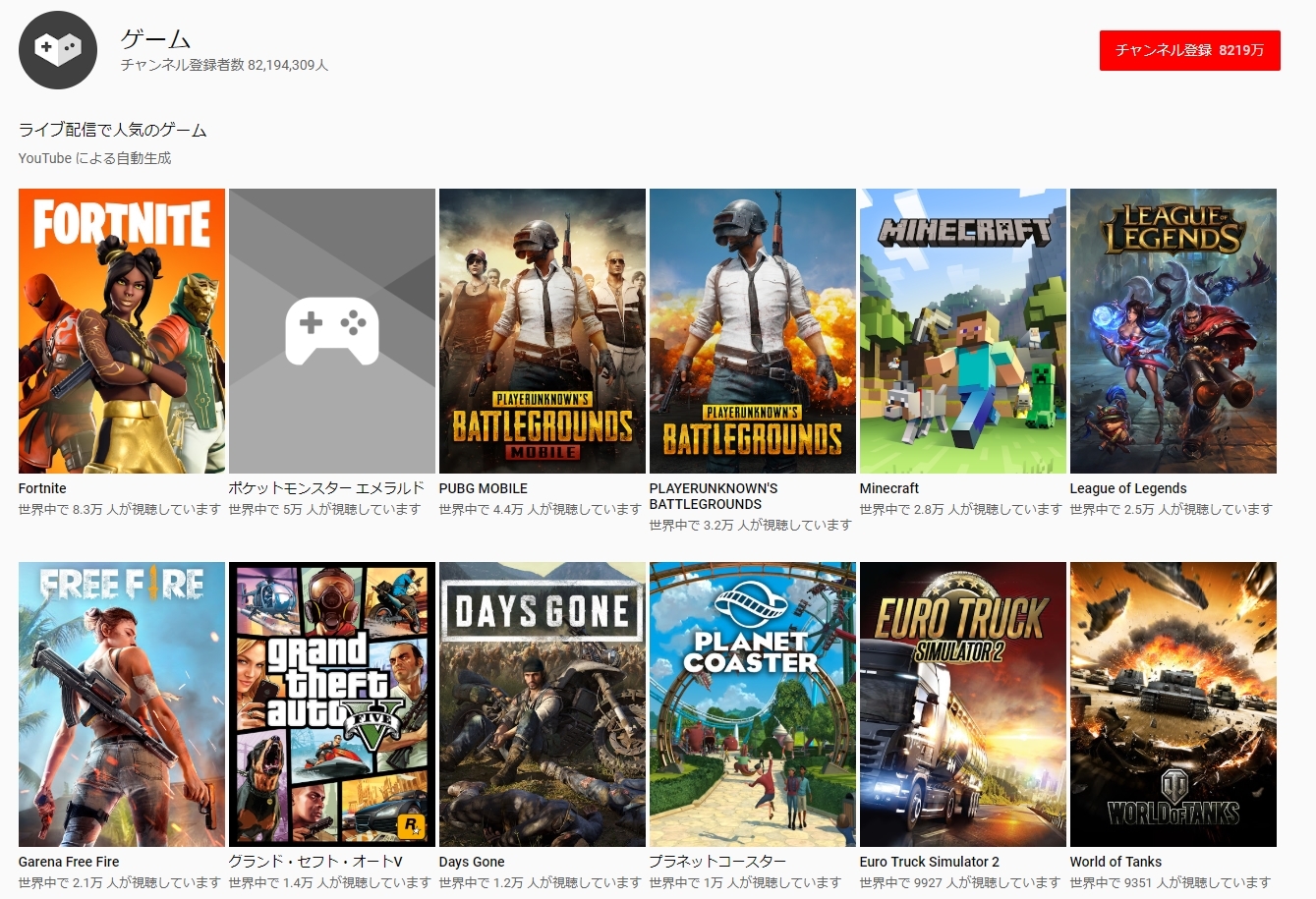The image size is (1316, 899).
Task: Open the Minecraft cover thumbnail
Action: point(963,331)
